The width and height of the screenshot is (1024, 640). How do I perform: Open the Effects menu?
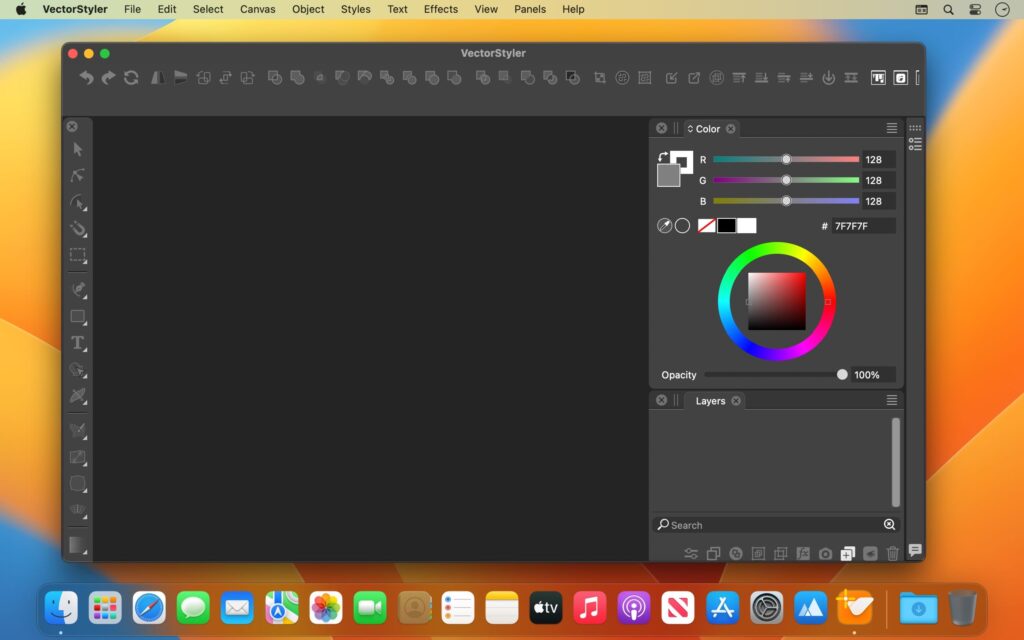[440, 9]
